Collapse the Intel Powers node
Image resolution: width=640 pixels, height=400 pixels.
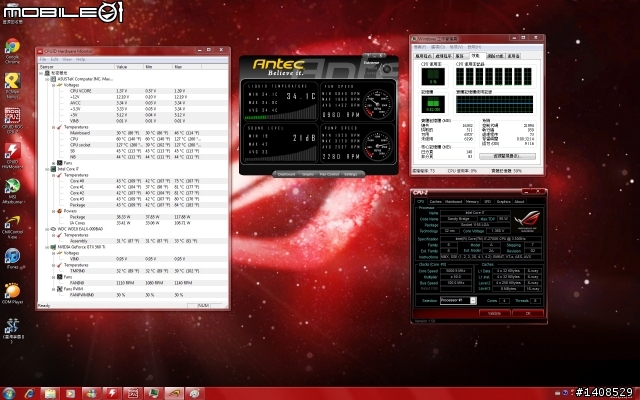pyautogui.click(x=53, y=211)
